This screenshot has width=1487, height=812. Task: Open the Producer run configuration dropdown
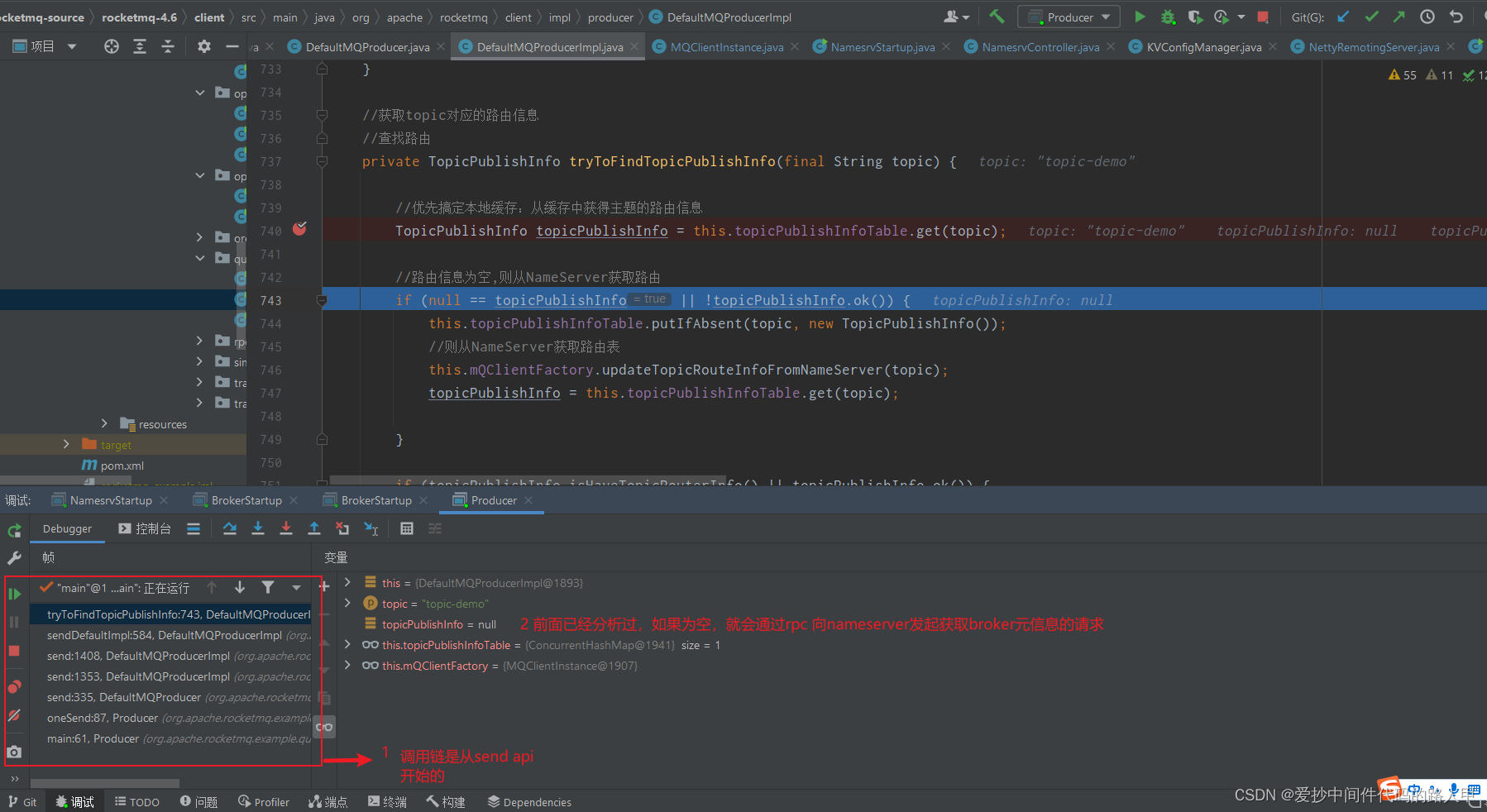(1069, 17)
